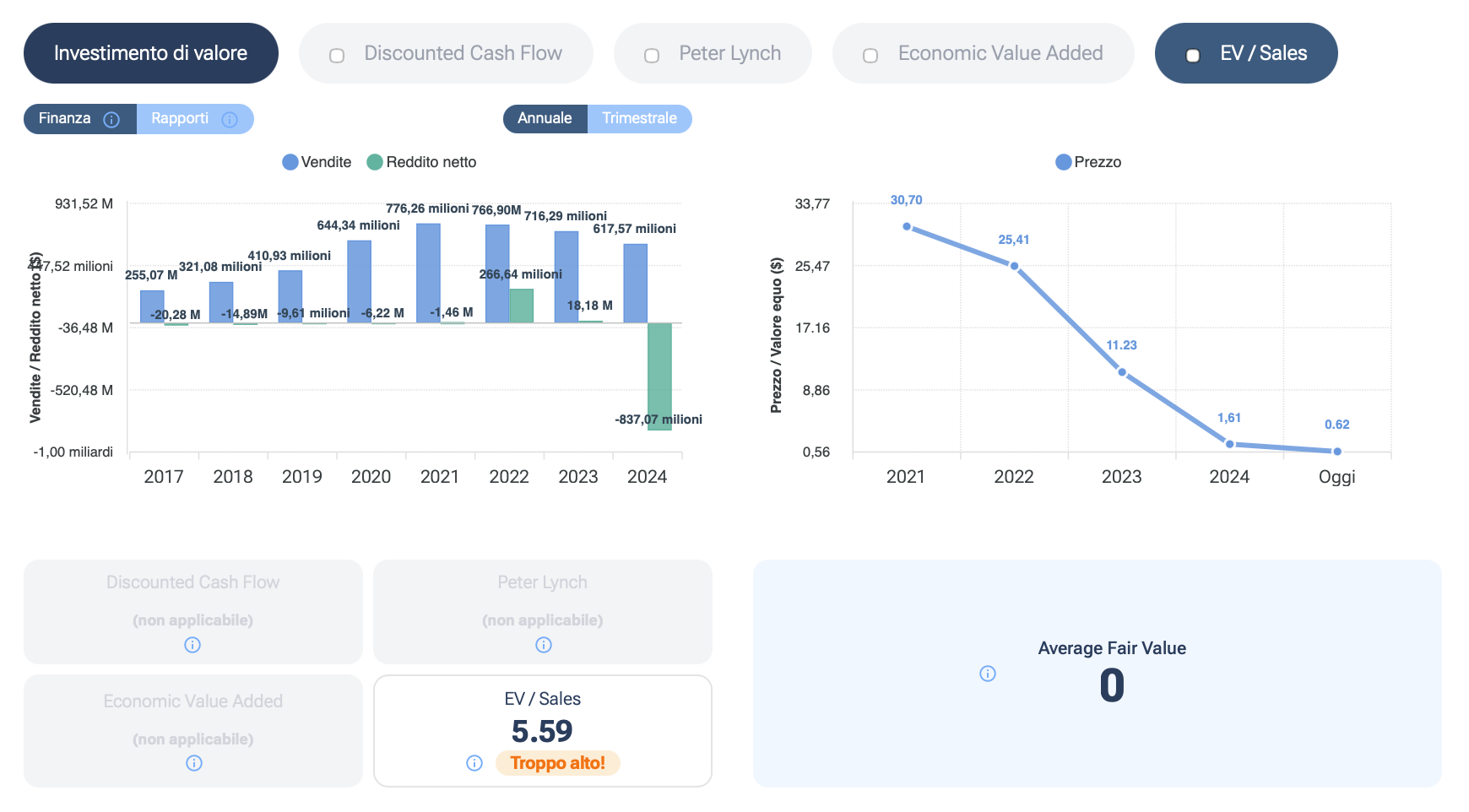Click info icon next to Rapporti
Screen dimensions: 1469x812
pyautogui.click(x=229, y=120)
